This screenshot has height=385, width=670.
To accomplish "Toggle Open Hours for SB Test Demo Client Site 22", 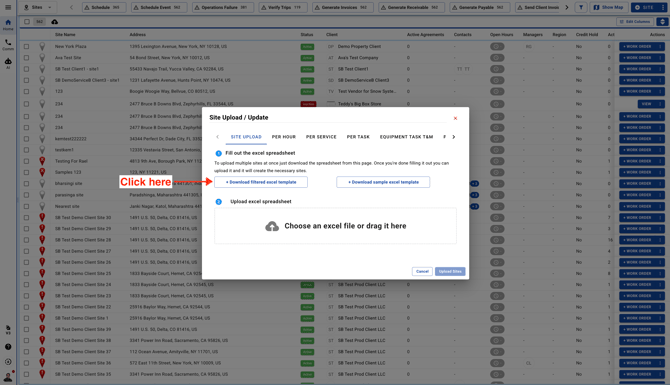I will 497,307.
